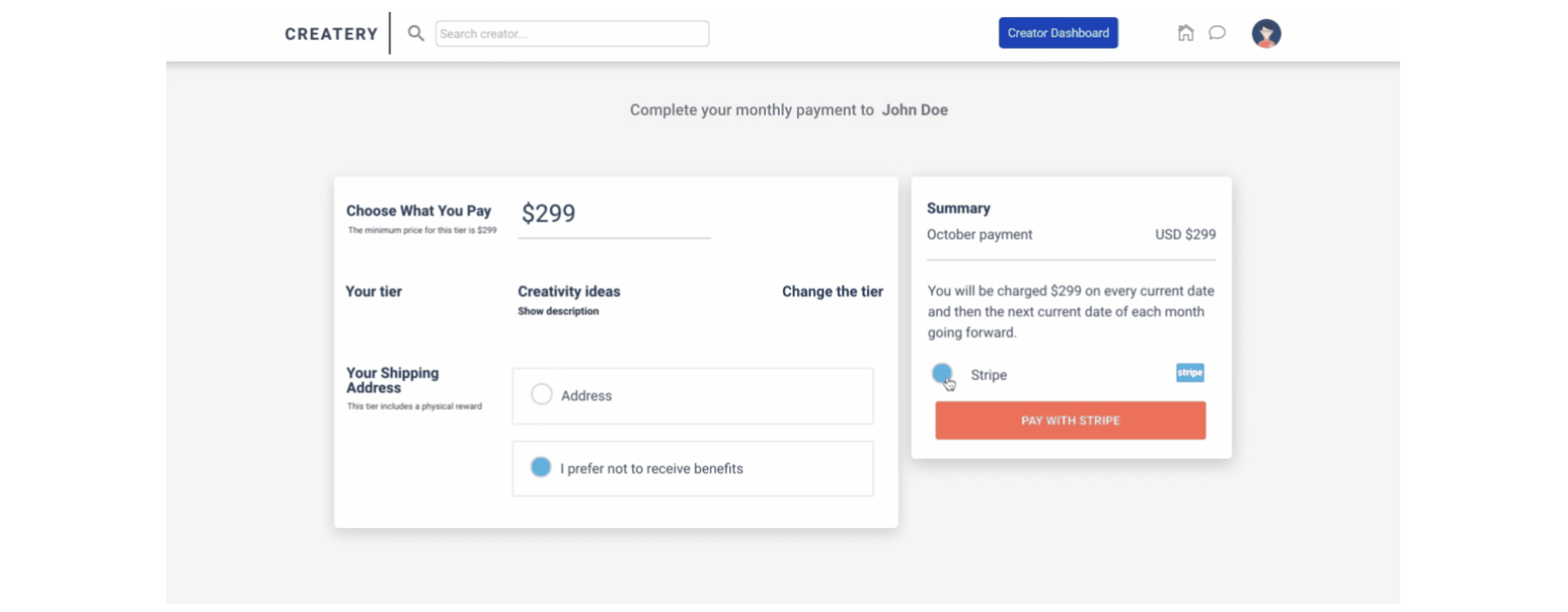
Task: Click the search magnifier icon
Action: (x=416, y=33)
